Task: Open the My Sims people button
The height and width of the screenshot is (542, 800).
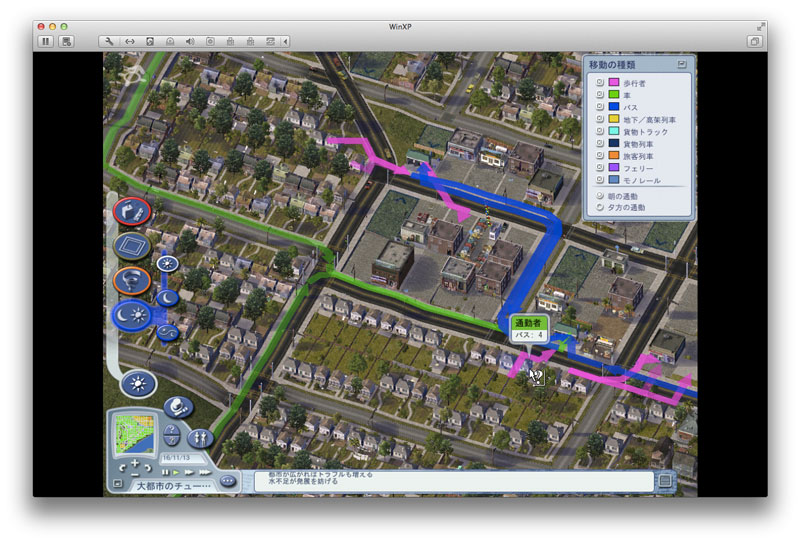Action: [x=199, y=437]
